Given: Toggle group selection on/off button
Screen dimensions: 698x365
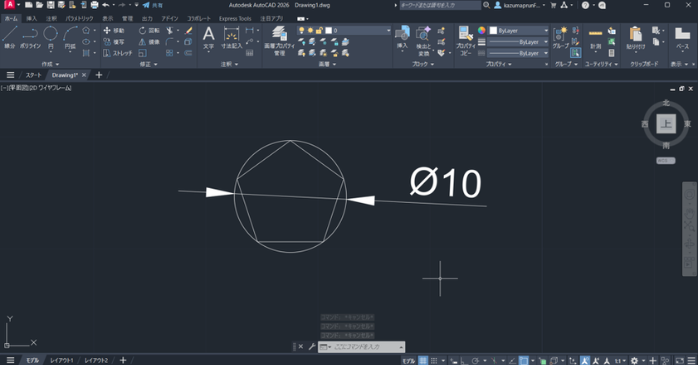Looking at the screenshot, I should (x=575, y=53).
